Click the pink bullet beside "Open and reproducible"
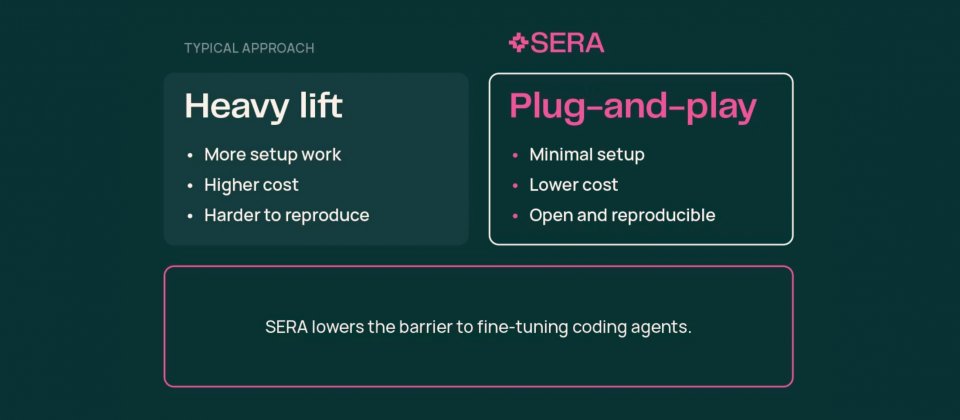Viewport: 960px width, 420px height. (515, 216)
